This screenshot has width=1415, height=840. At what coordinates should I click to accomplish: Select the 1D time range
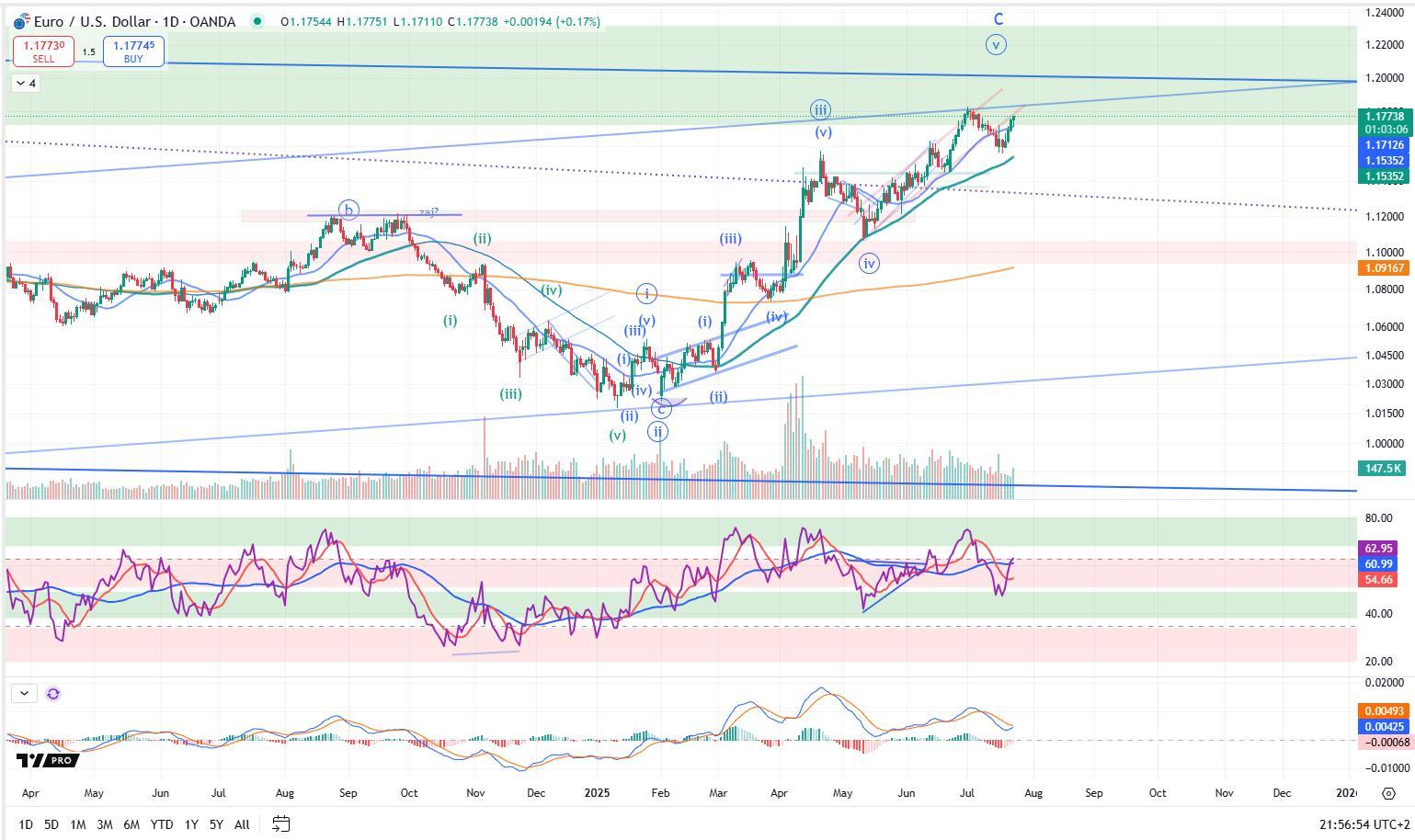point(26,824)
